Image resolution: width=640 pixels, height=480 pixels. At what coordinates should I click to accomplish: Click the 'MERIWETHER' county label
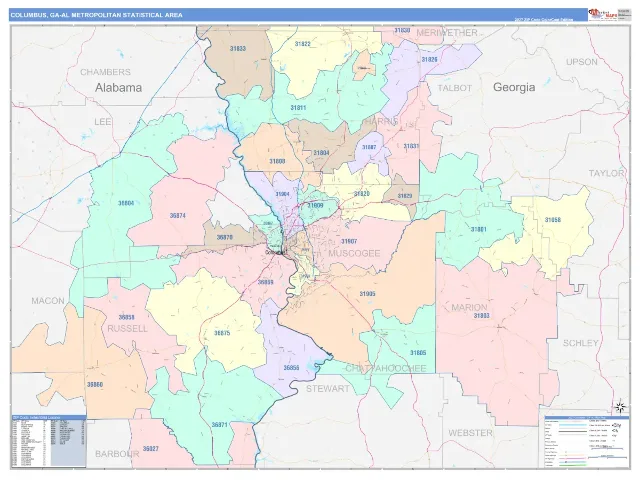(x=447, y=33)
